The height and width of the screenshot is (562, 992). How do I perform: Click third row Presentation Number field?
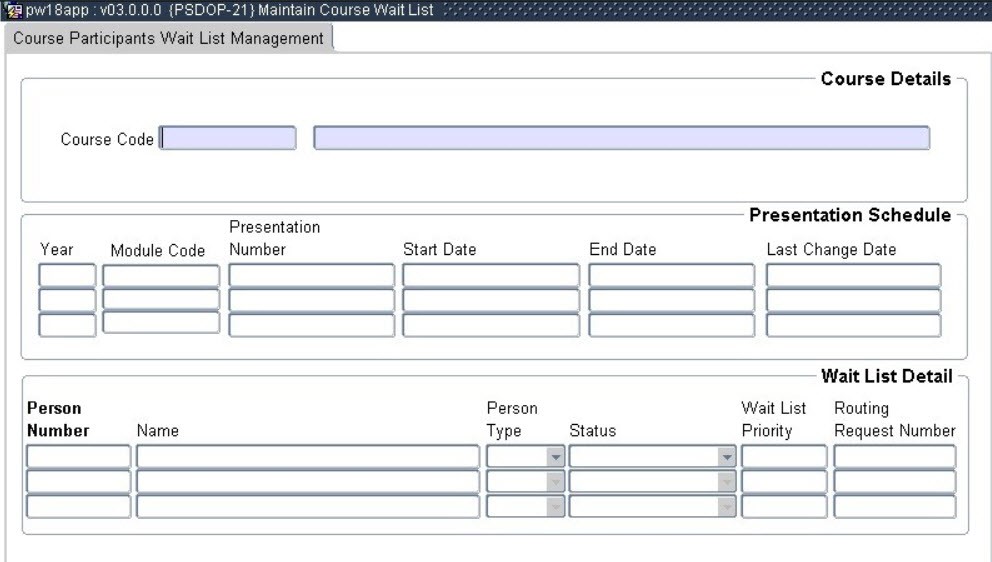click(312, 325)
